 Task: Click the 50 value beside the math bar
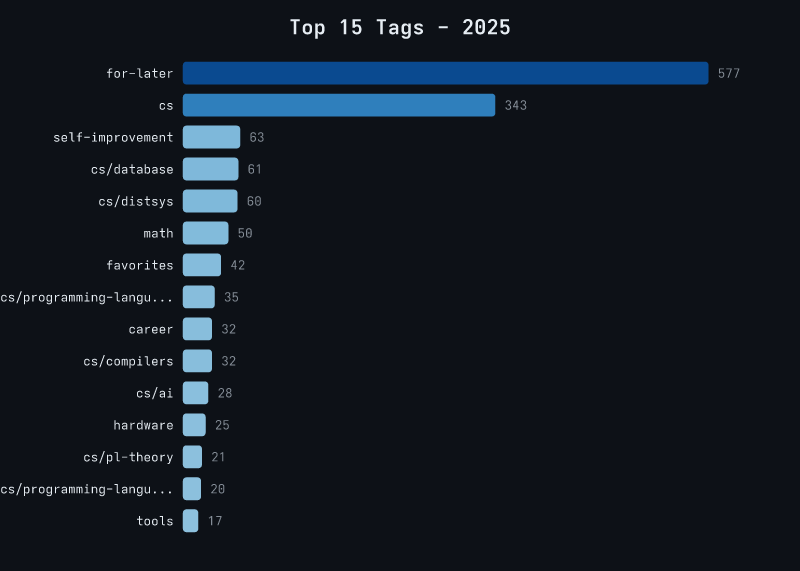click(x=245, y=233)
